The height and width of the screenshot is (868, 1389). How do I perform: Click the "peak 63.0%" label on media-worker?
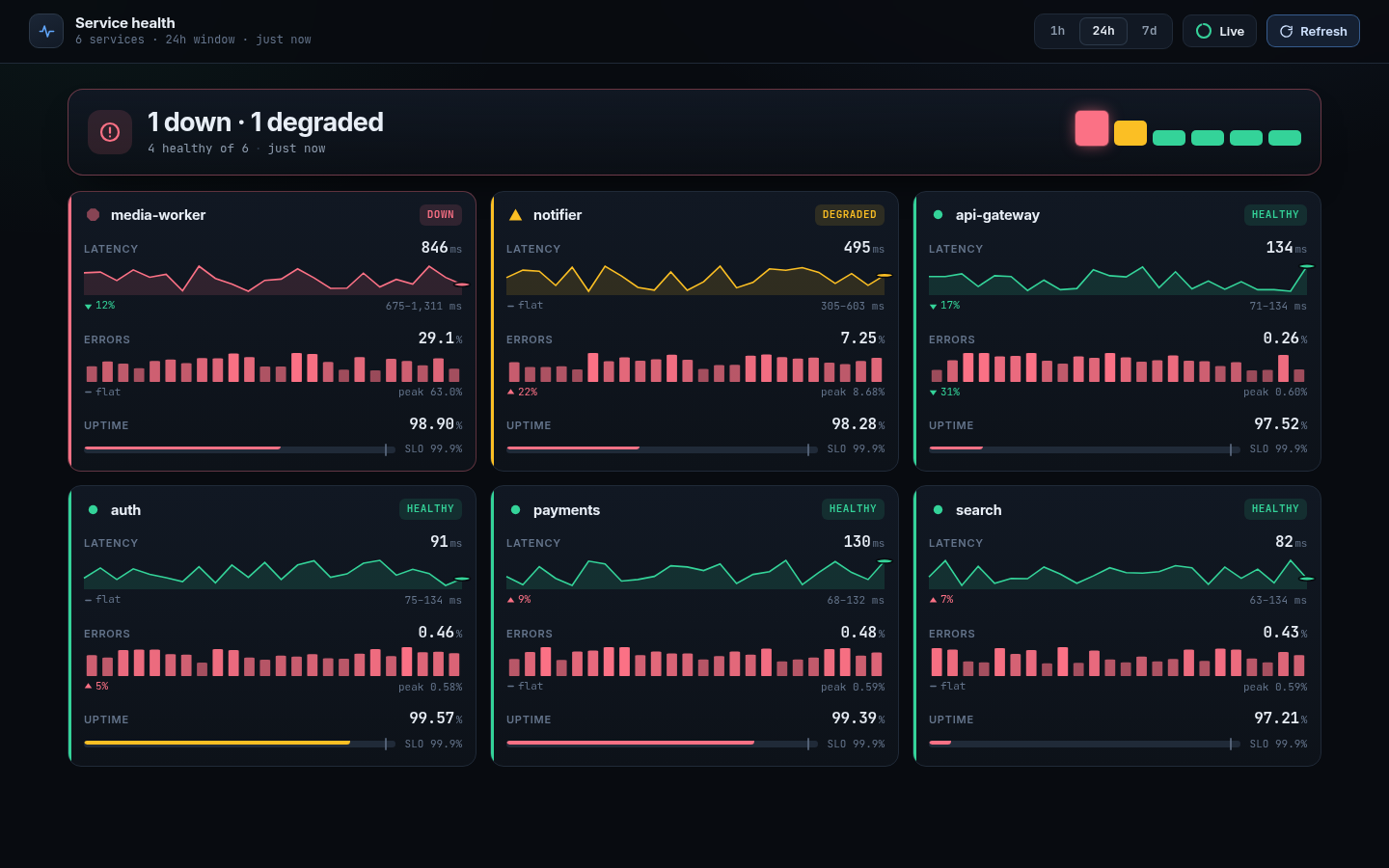click(x=430, y=393)
